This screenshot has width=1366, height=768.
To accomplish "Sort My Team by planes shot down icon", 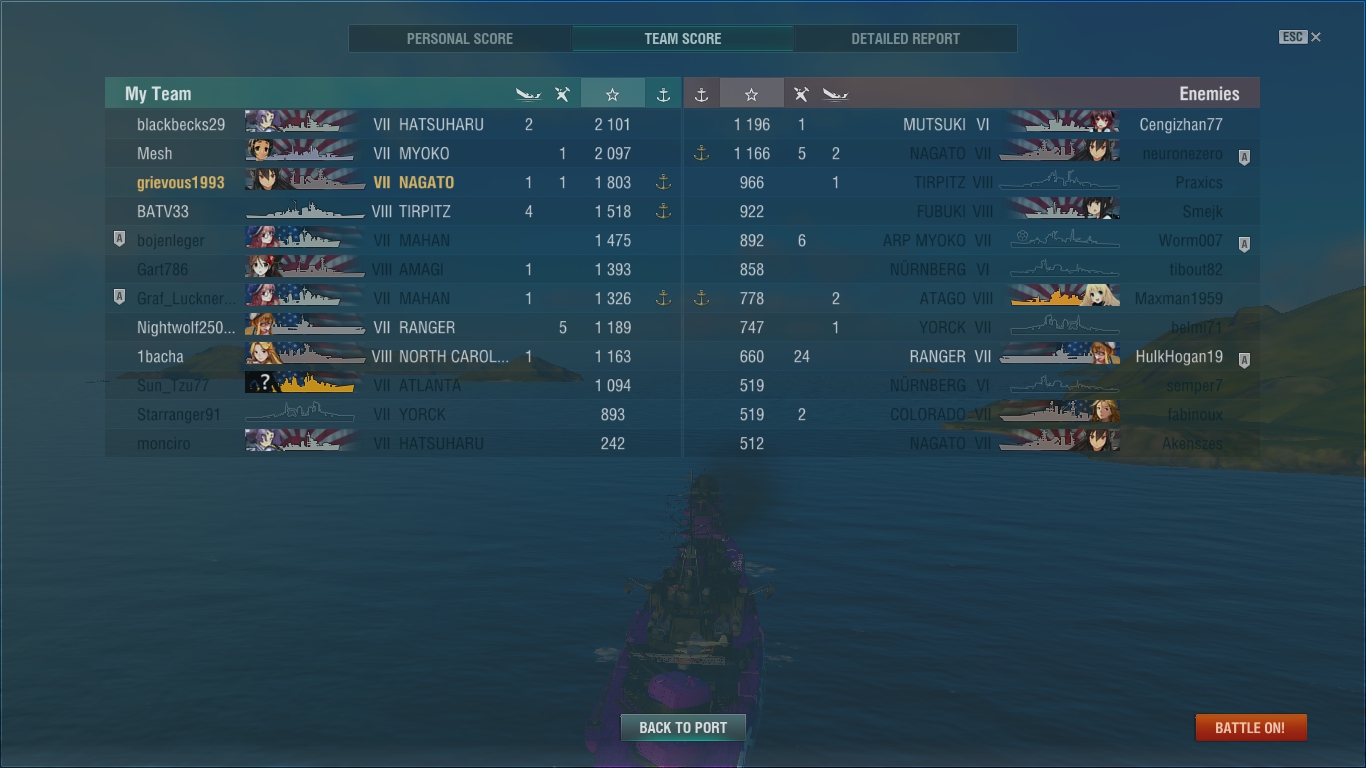I will click(x=562, y=94).
